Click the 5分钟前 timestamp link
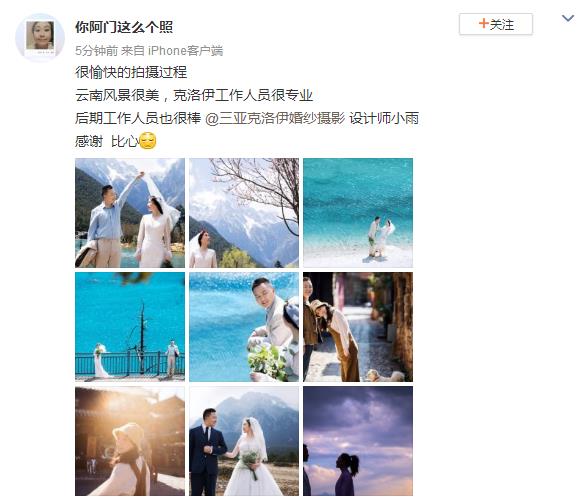Screen dimensions: 585x504 (x=96, y=50)
